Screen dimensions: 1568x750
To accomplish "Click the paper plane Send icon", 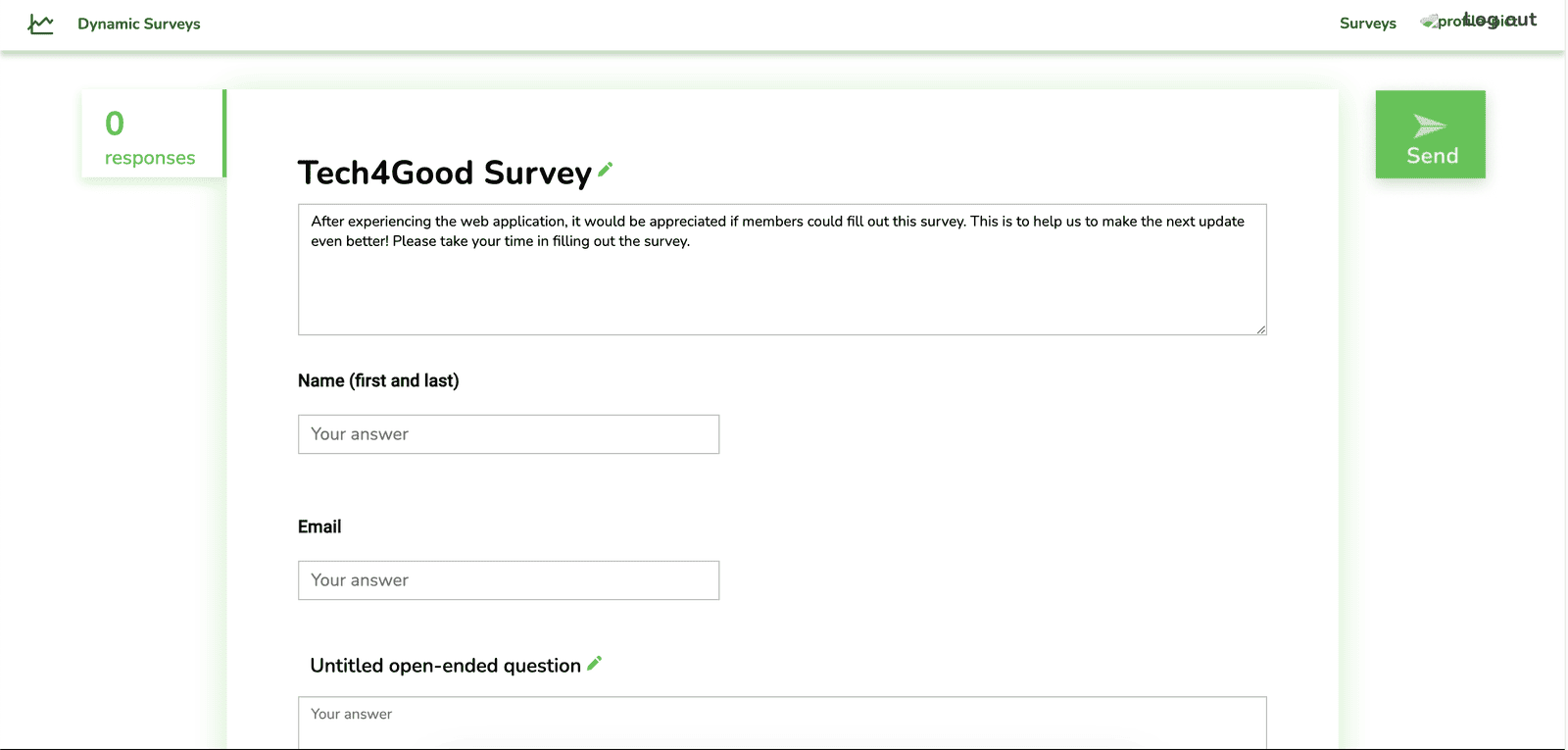I will (x=1430, y=125).
